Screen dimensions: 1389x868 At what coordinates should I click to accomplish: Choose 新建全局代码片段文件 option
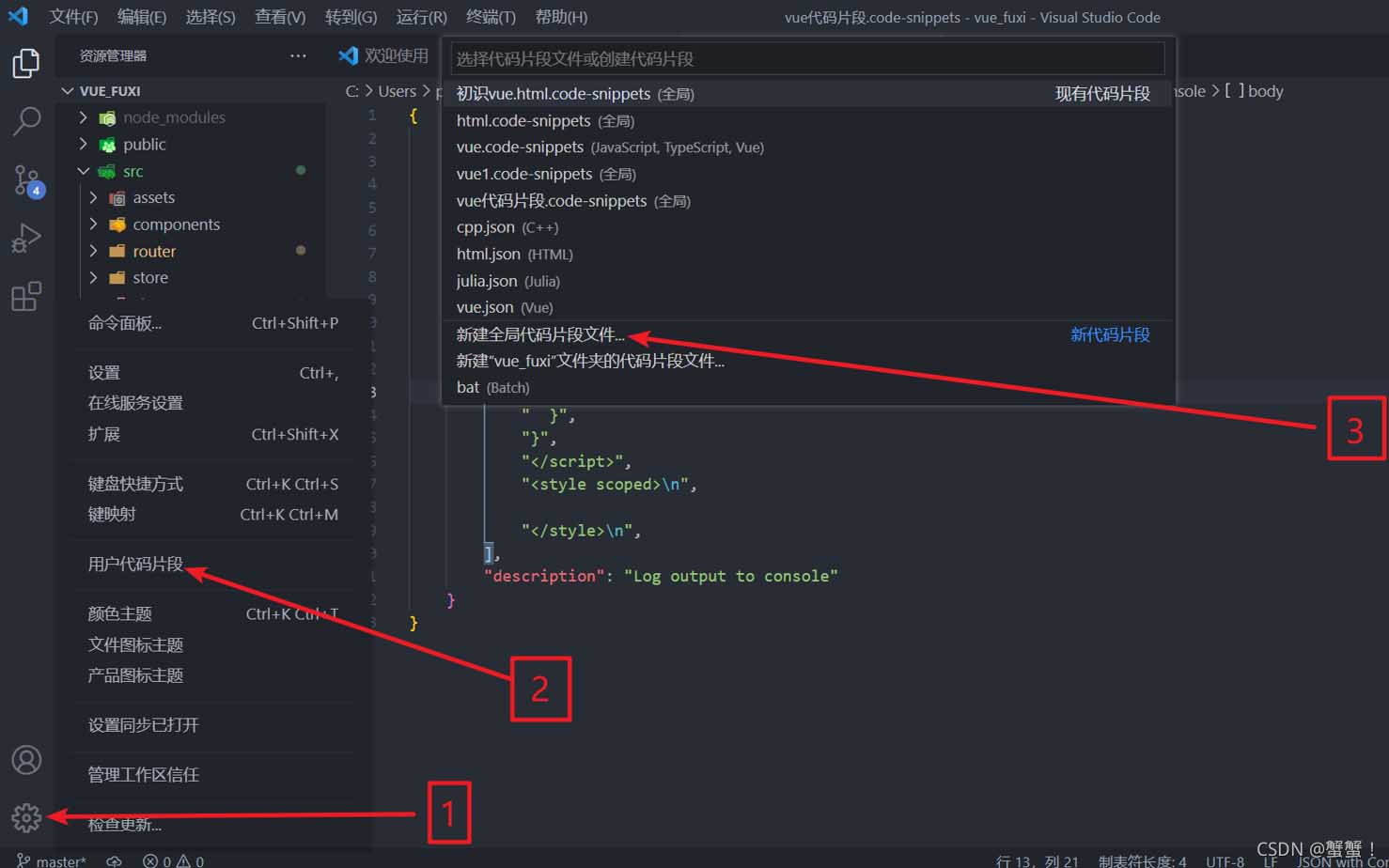[539, 334]
